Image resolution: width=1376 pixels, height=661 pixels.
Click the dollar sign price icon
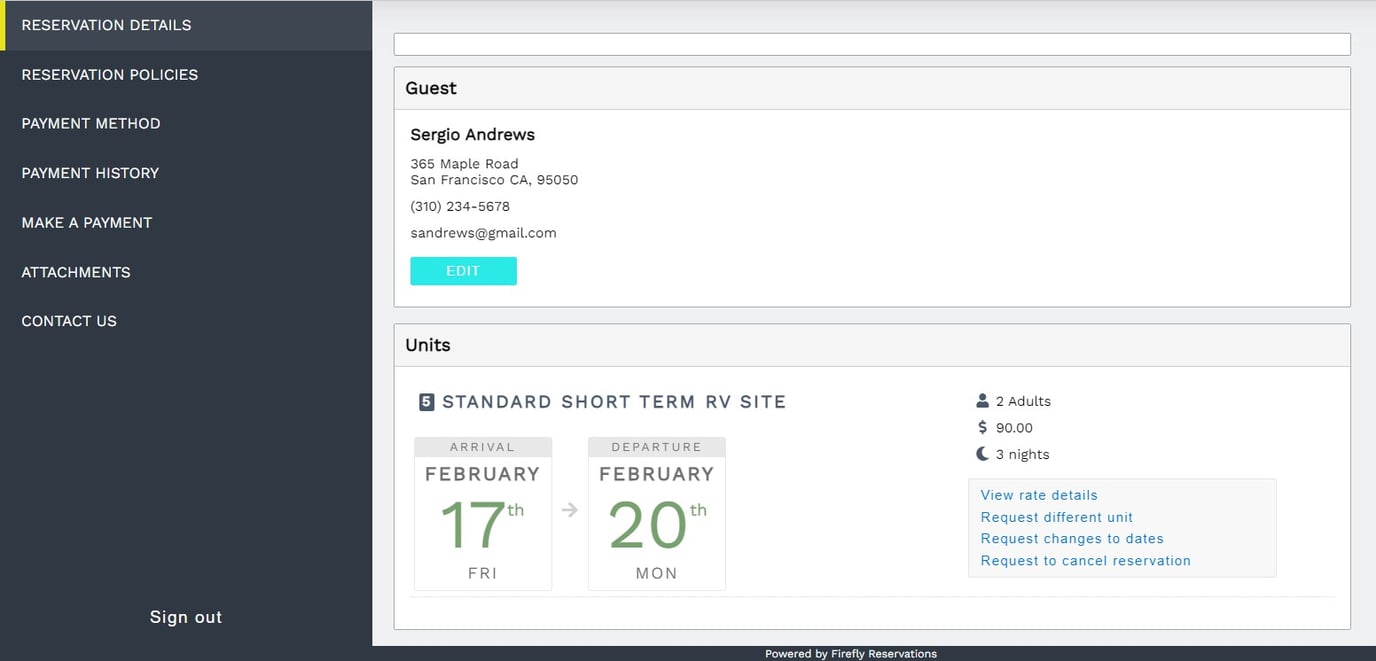(x=982, y=428)
